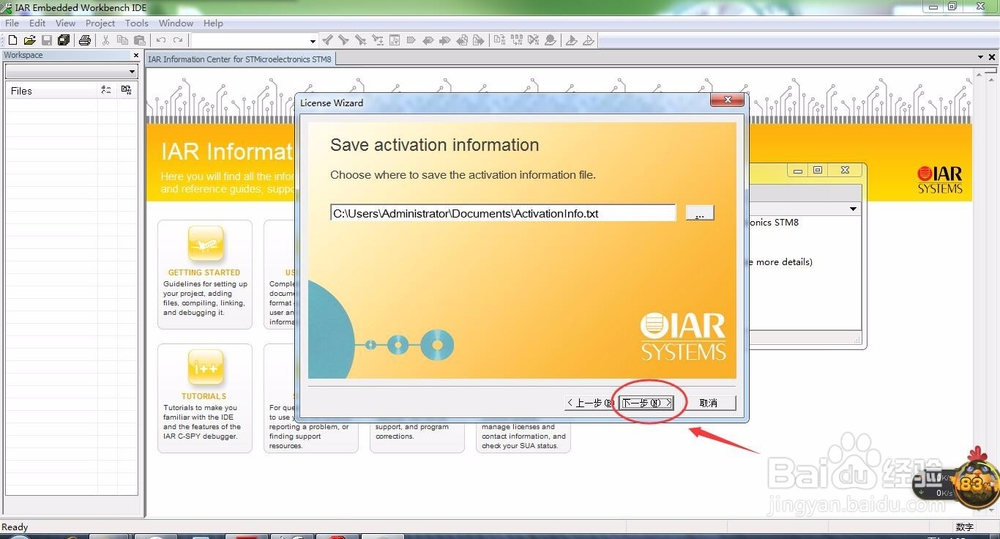Open the GETTING STARTED card icon
This screenshot has width=1000, height=539.
pyautogui.click(x=205, y=244)
